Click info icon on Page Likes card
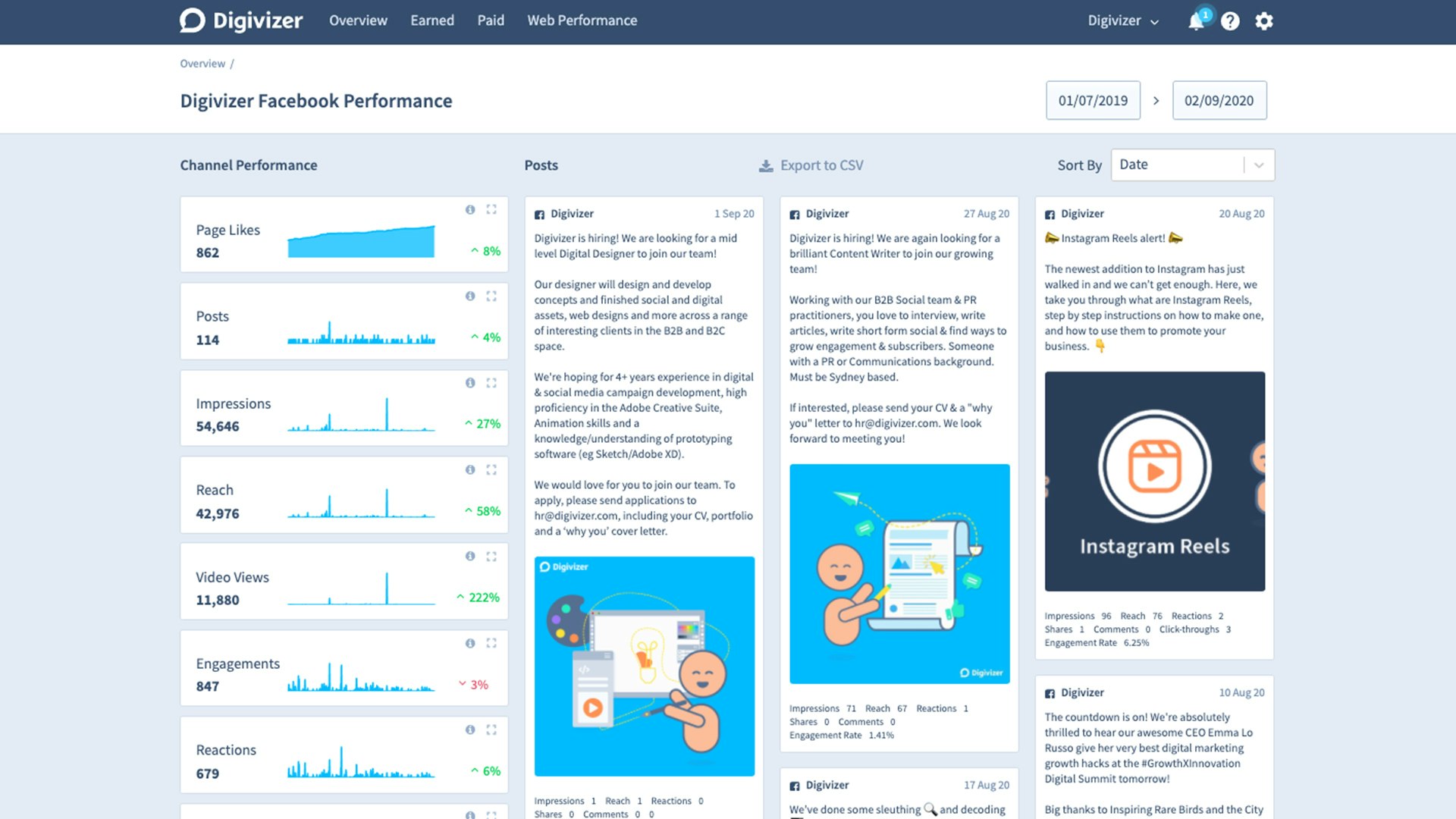 tap(470, 209)
